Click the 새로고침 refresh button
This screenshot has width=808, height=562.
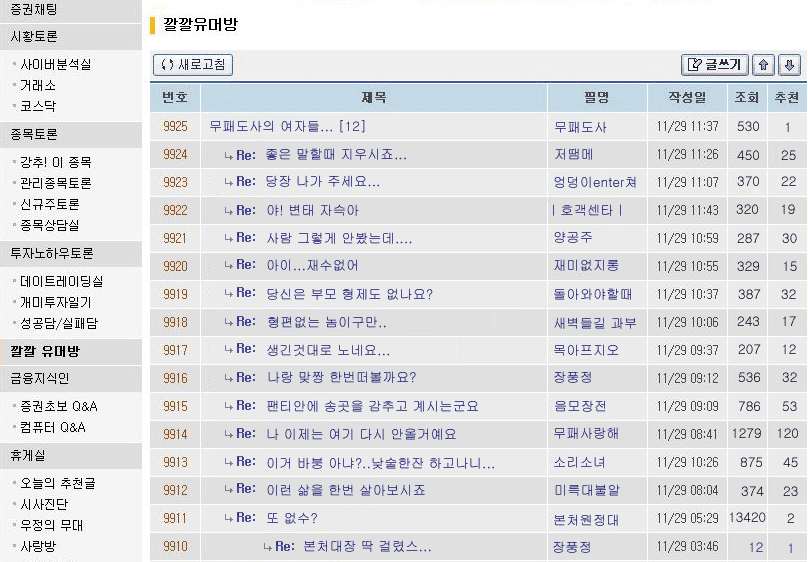pos(193,65)
